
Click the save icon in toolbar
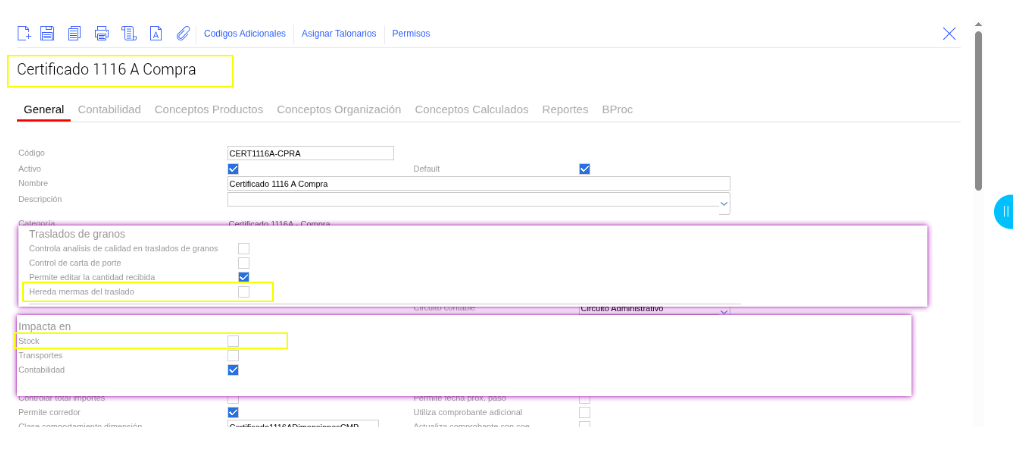47,33
